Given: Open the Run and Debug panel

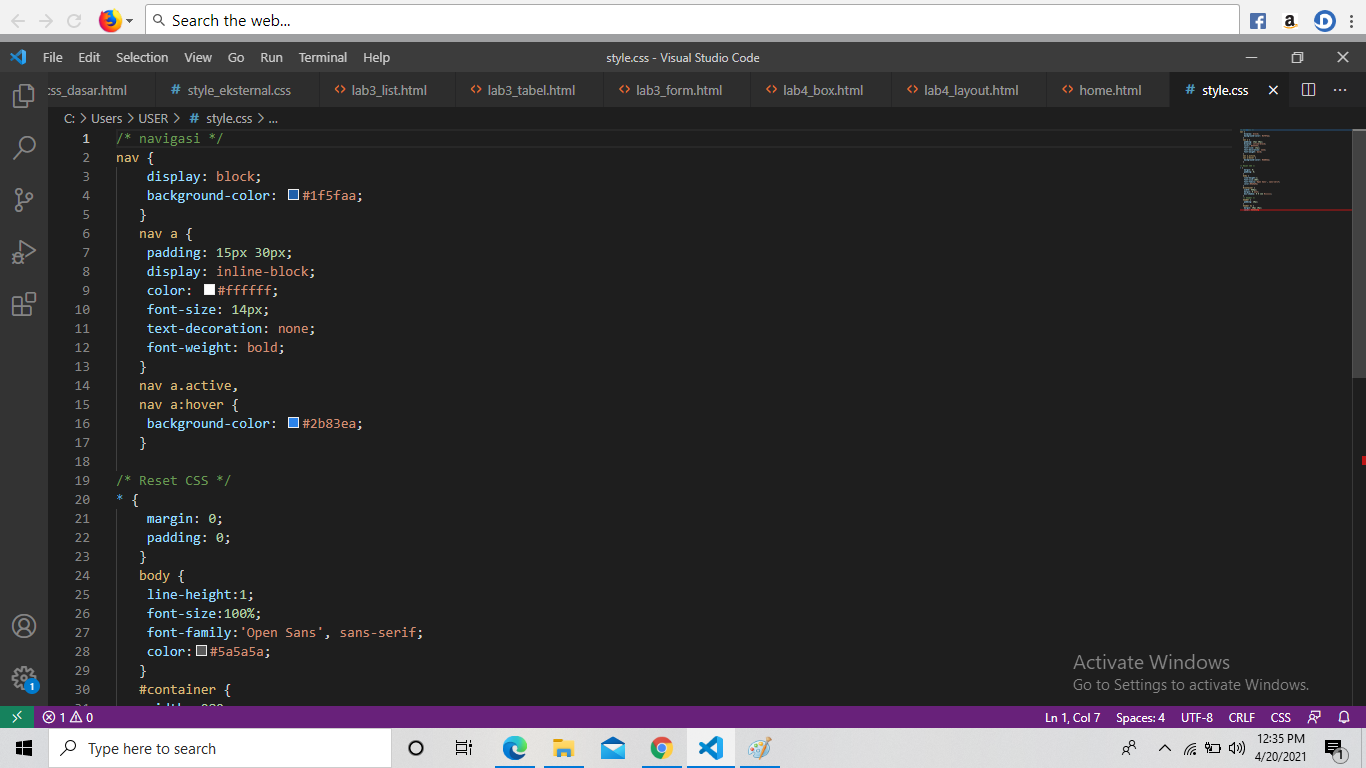Looking at the screenshot, I should 24,252.
